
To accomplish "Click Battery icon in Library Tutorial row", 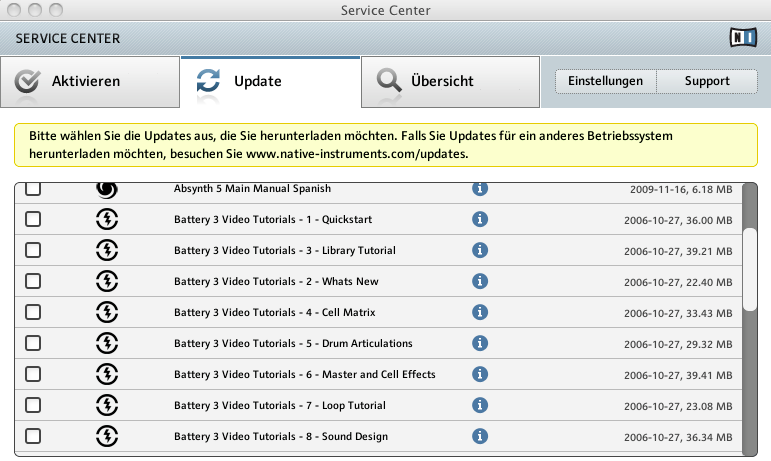I will 107,250.
